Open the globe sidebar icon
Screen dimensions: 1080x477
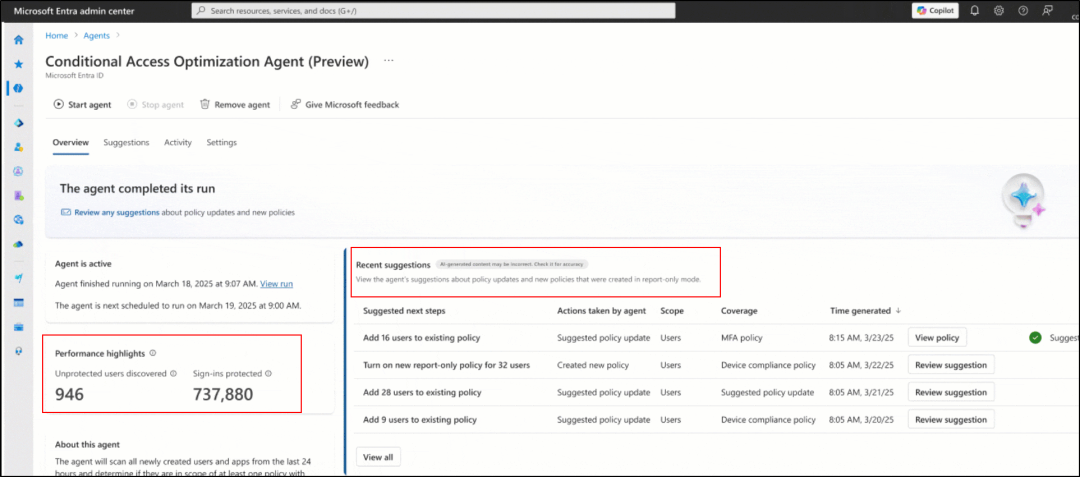(x=19, y=220)
